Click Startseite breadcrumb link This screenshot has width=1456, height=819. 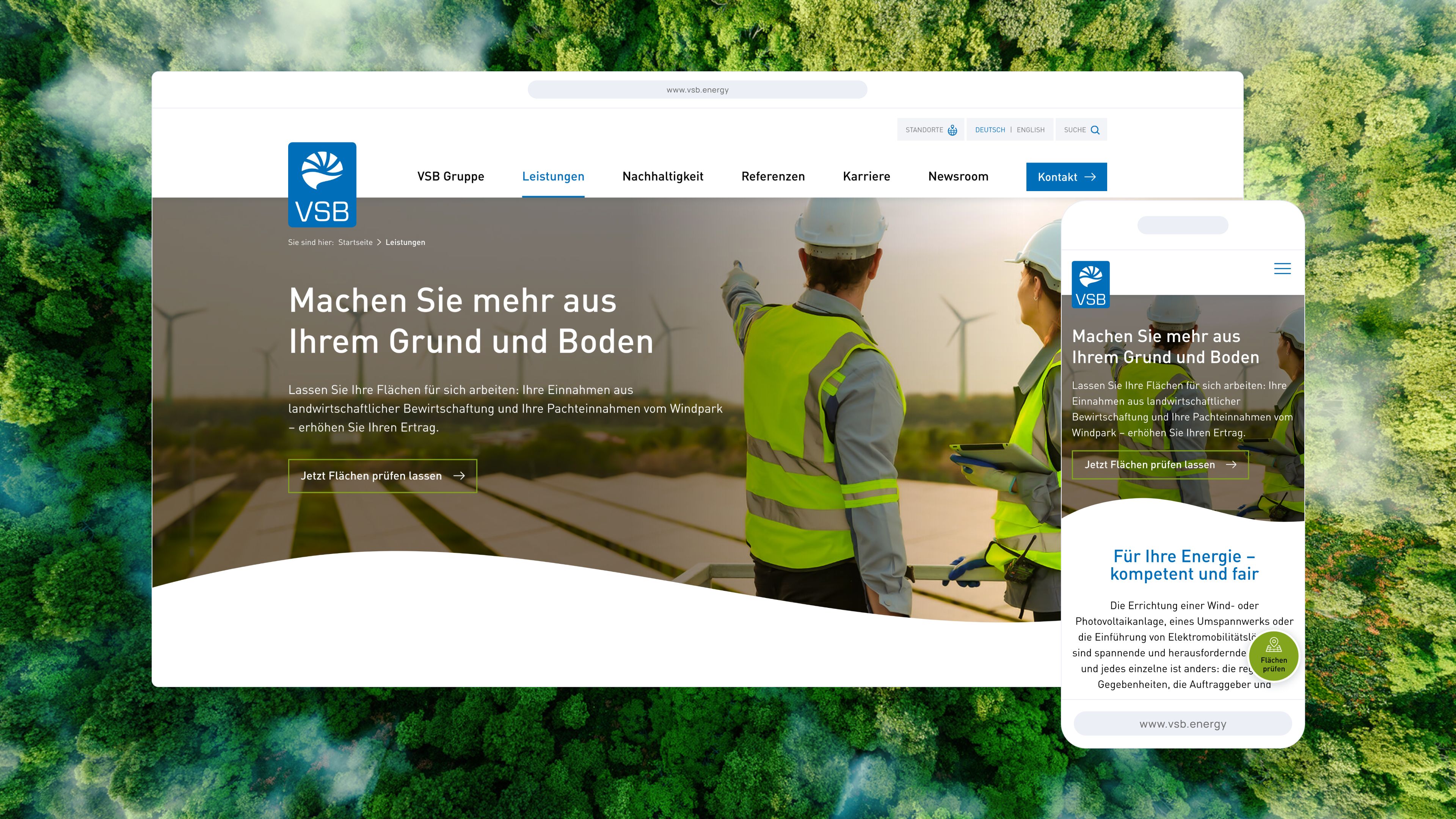pos(355,243)
